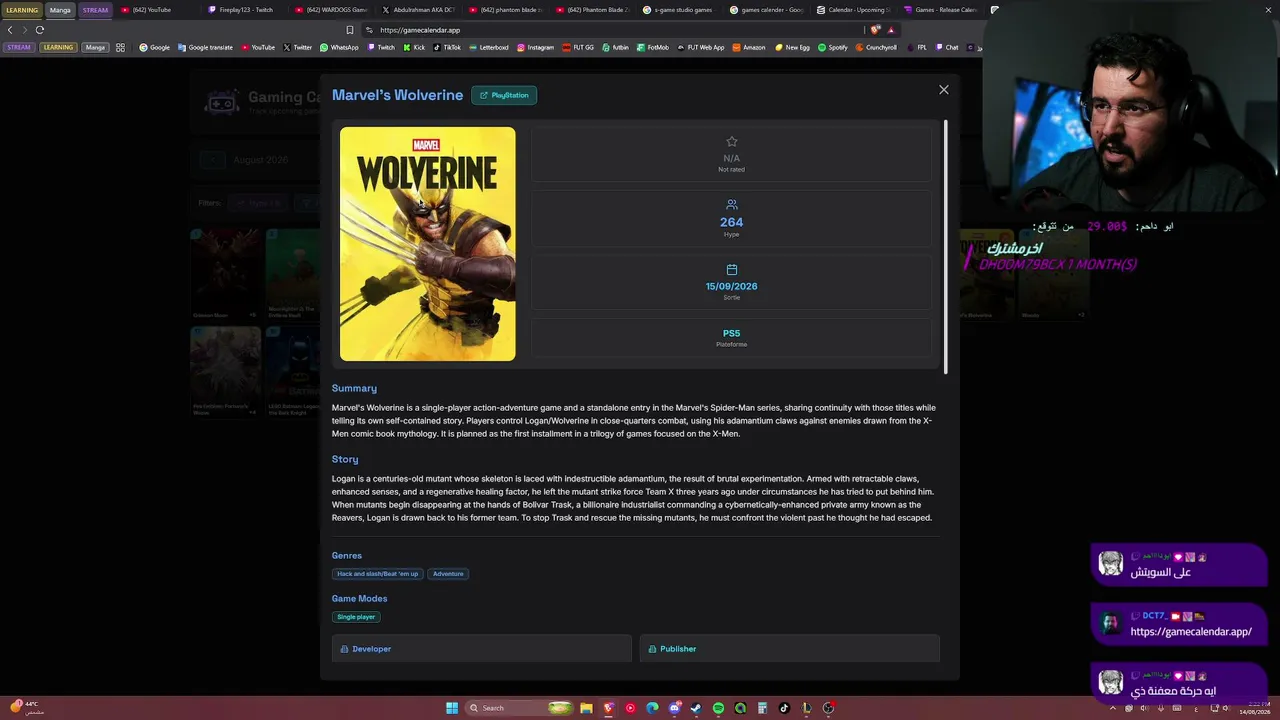Click the Publisher building icon

[x=652, y=649]
